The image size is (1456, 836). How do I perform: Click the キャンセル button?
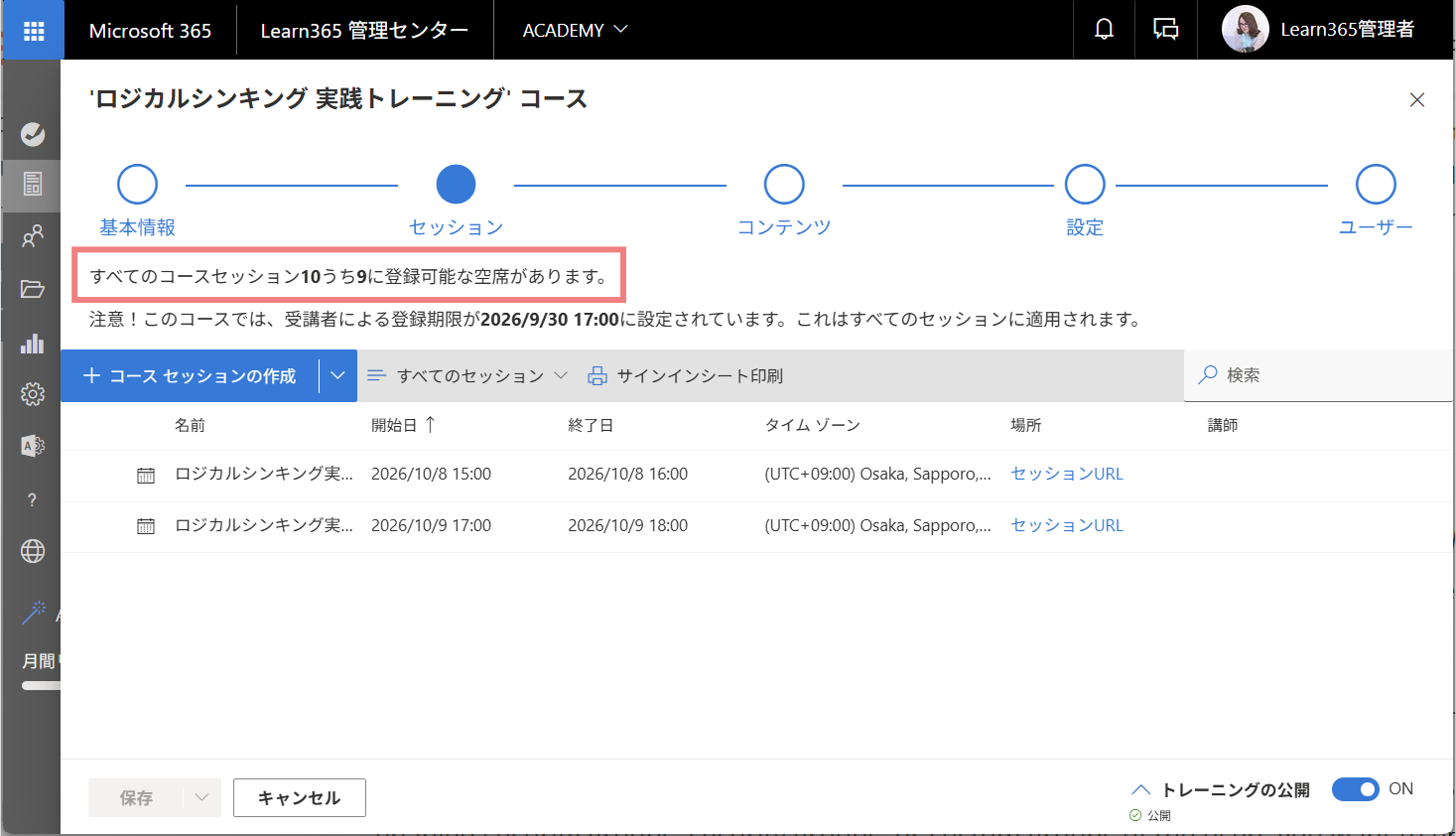click(300, 797)
